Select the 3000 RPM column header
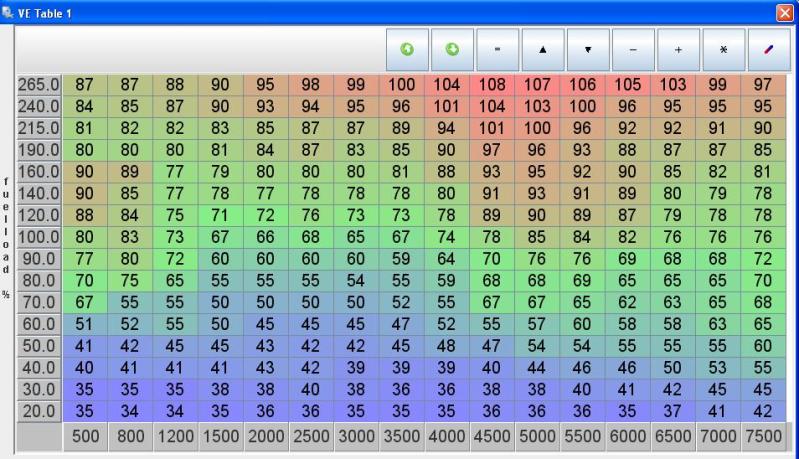The width and height of the screenshot is (799, 459). click(356, 437)
